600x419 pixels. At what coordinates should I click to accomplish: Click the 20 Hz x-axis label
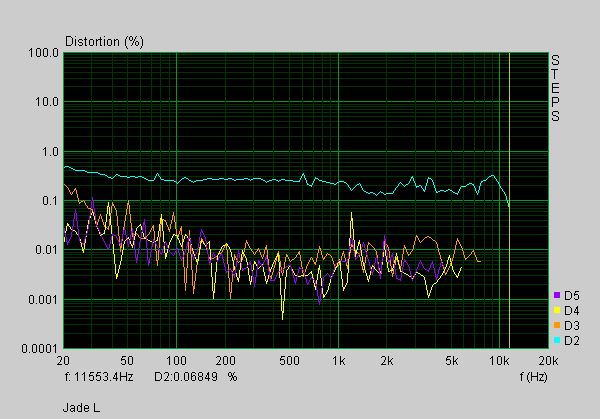(x=63, y=361)
